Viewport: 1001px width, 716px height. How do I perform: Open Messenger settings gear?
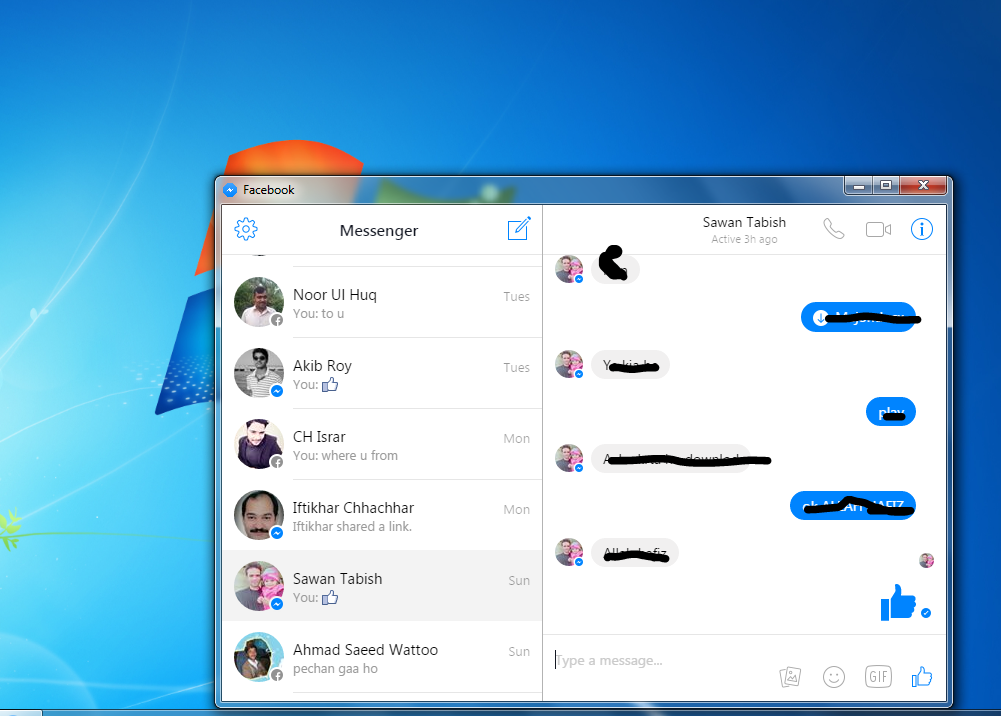246,228
